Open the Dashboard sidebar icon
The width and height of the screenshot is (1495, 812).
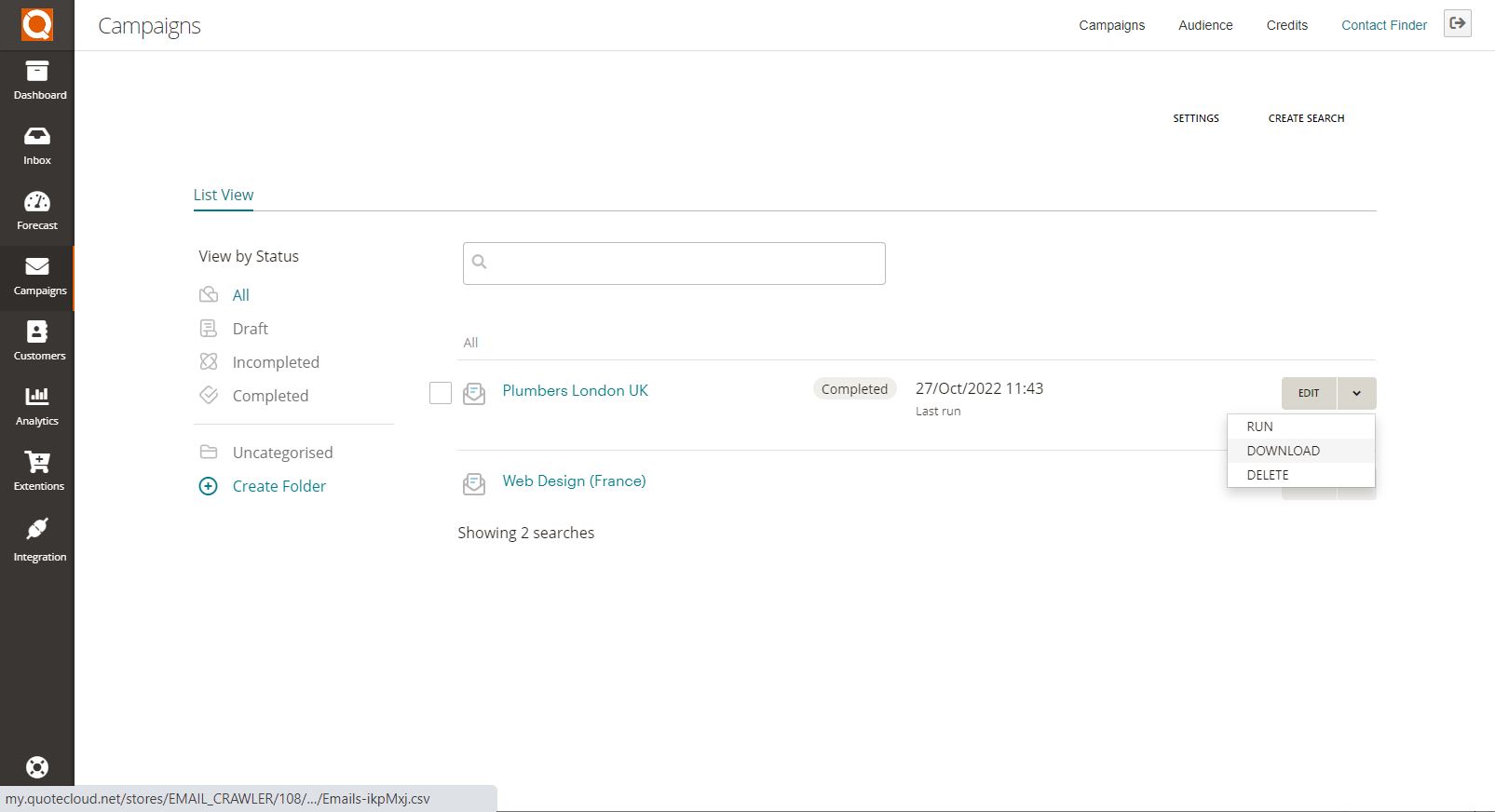(37, 71)
